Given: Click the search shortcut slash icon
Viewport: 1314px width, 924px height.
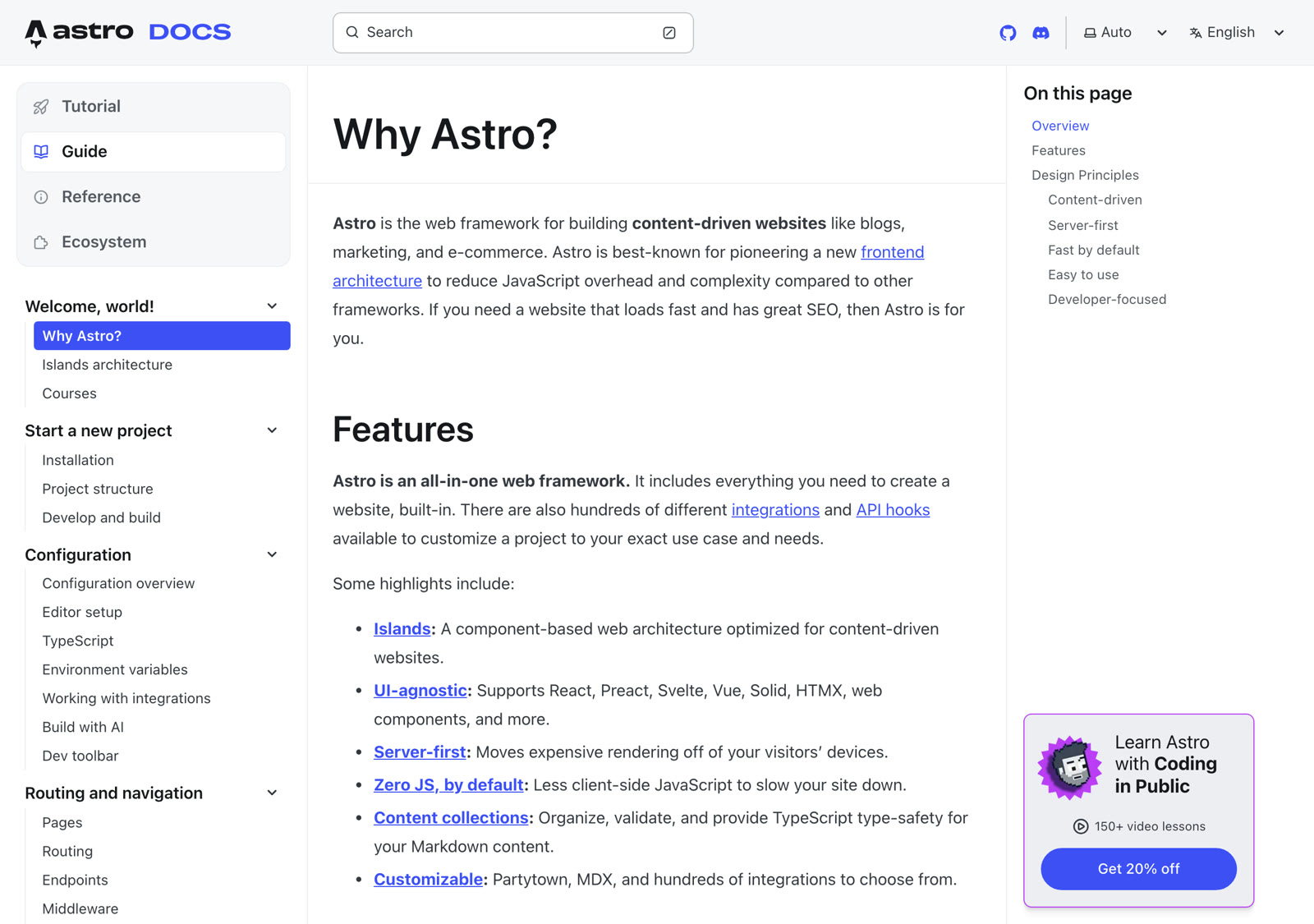Looking at the screenshot, I should coord(669,33).
